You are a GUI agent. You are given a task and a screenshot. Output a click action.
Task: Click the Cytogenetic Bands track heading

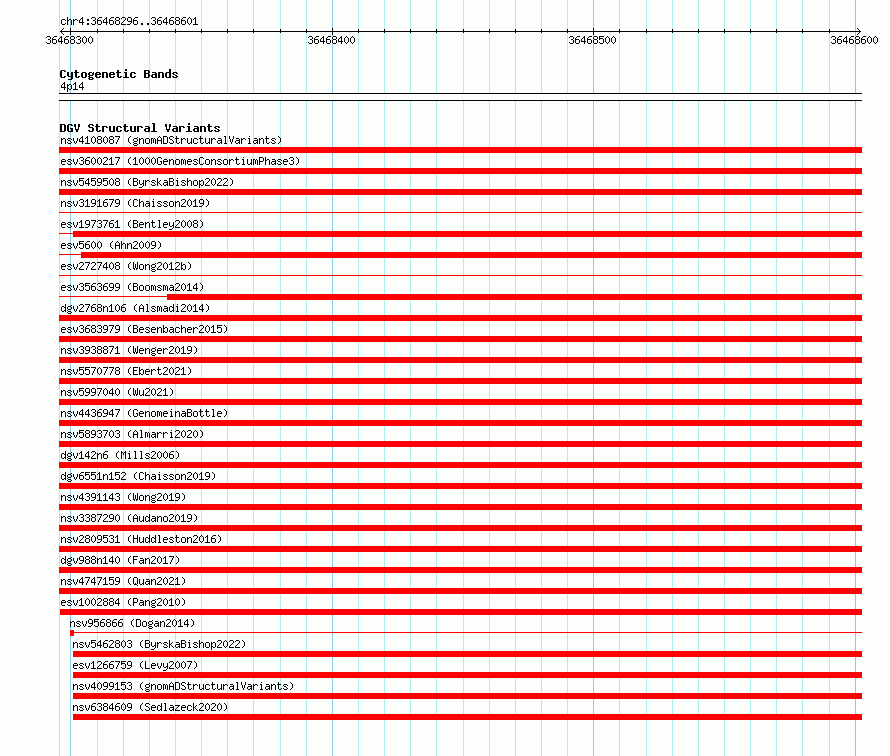(x=119, y=74)
